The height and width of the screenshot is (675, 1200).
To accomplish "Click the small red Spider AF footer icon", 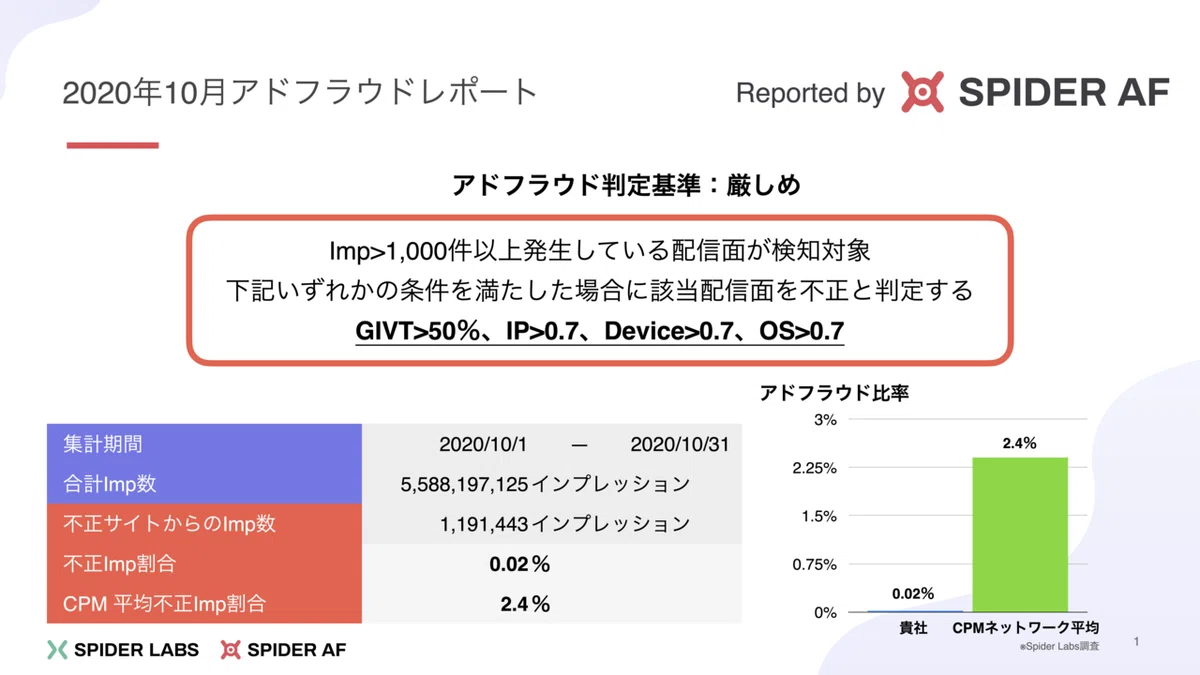I will (x=230, y=649).
